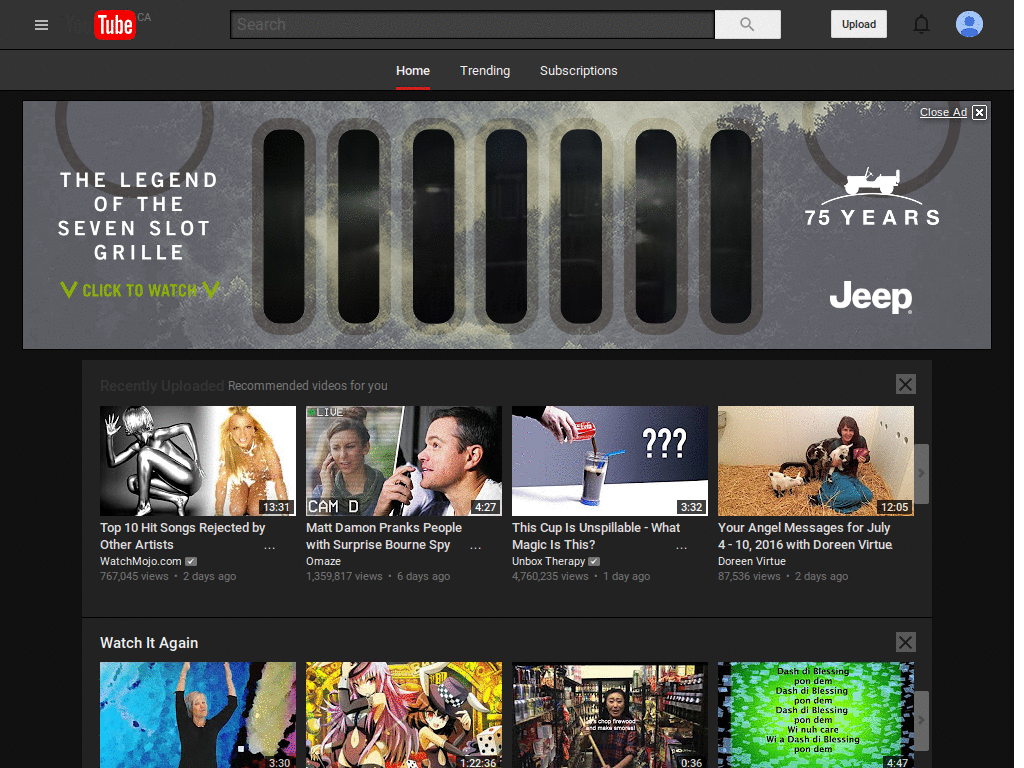Click the Jeep Click To Watch banner text
The height and width of the screenshot is (768, 1024).
tap(139, 290)
